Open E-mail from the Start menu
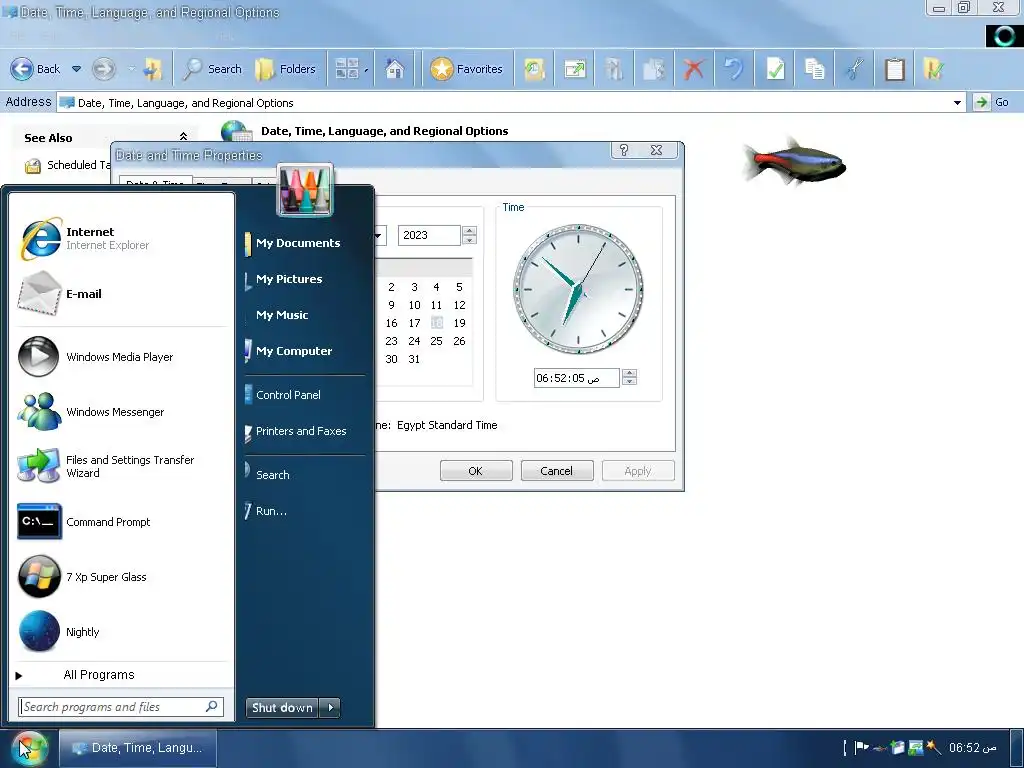The width and height of the screenshot is (1024, 768). pyautogui.click(x=121, y=294)
